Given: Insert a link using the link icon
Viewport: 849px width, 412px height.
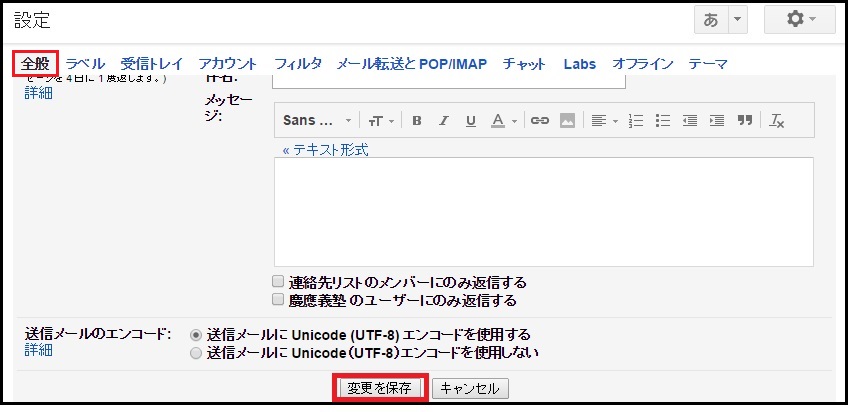Looking at the screenshot, I should 540,121.
